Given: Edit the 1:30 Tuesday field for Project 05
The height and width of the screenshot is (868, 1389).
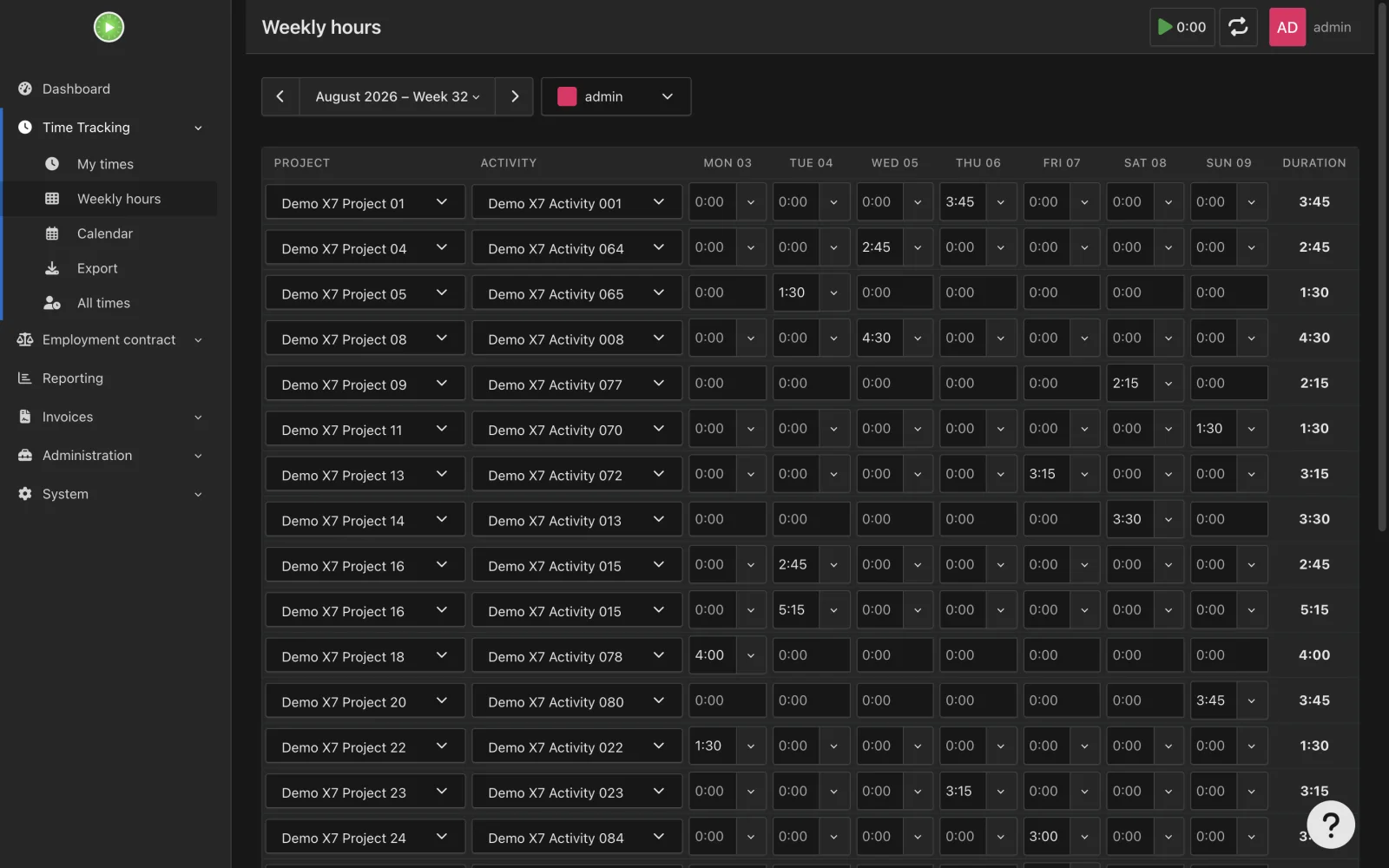Looking at the screenshot, I should 795,293.
